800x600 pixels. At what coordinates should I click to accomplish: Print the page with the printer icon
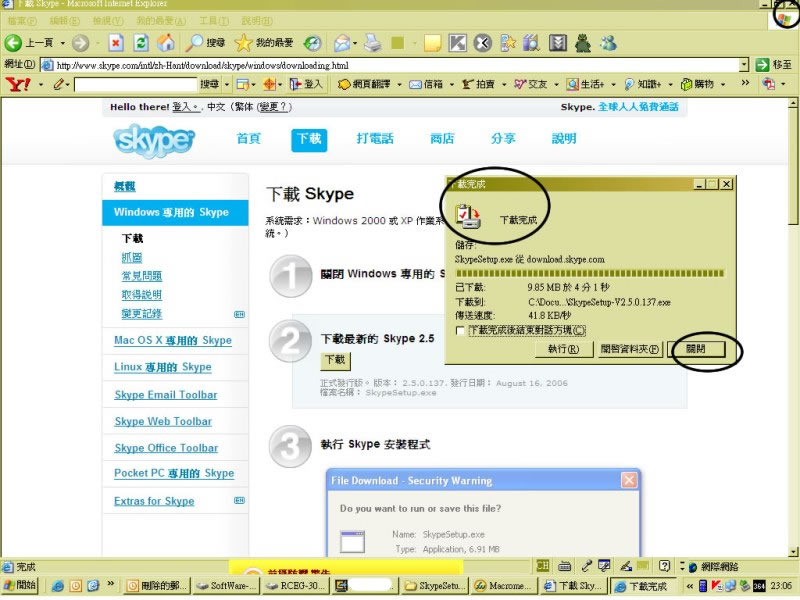click(372, 43)
